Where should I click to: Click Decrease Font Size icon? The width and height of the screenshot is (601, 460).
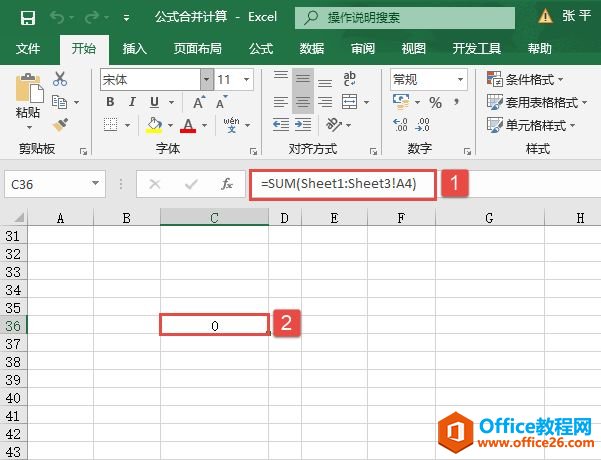click(x=222, y=102)
